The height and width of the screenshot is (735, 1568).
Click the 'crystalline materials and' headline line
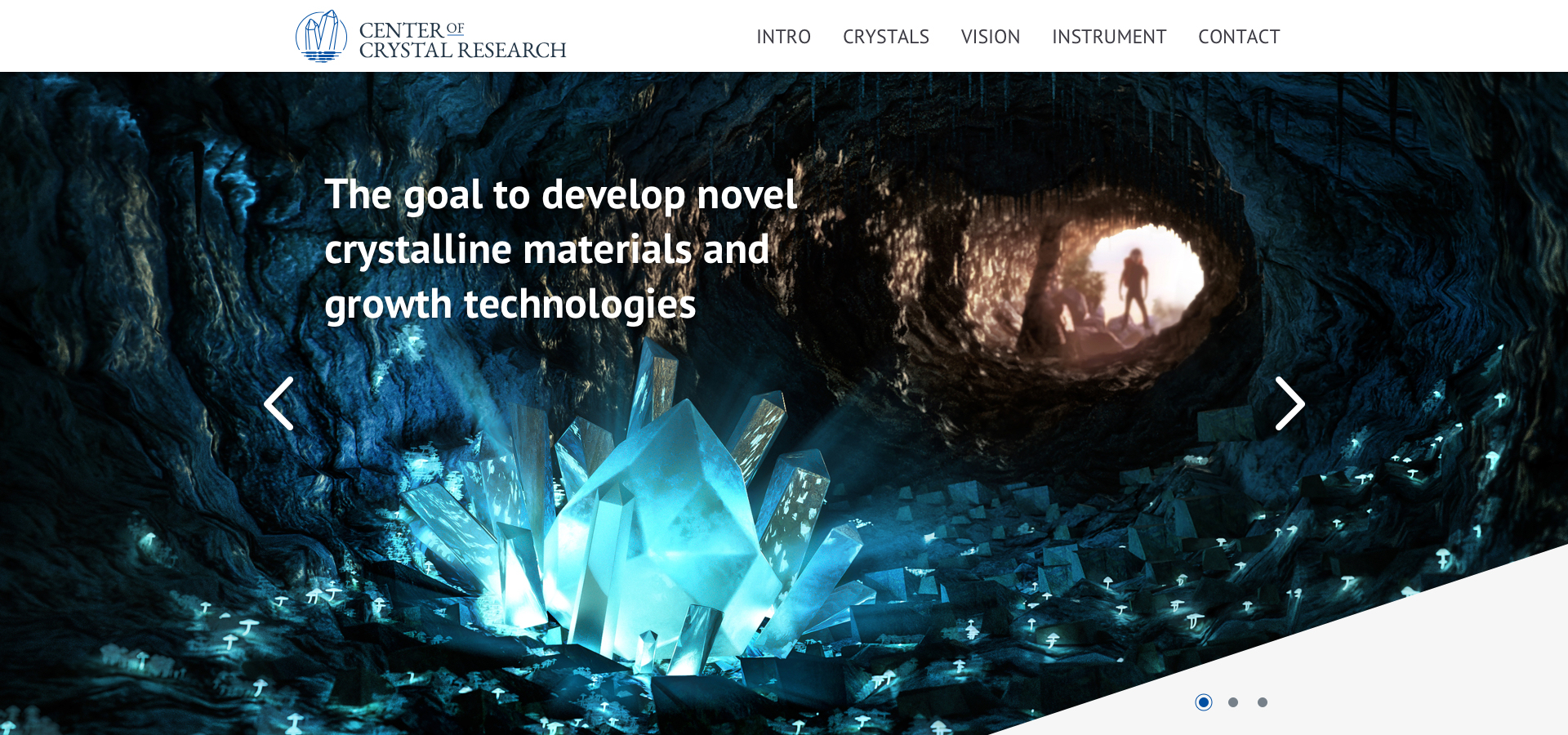click(546, 250)
